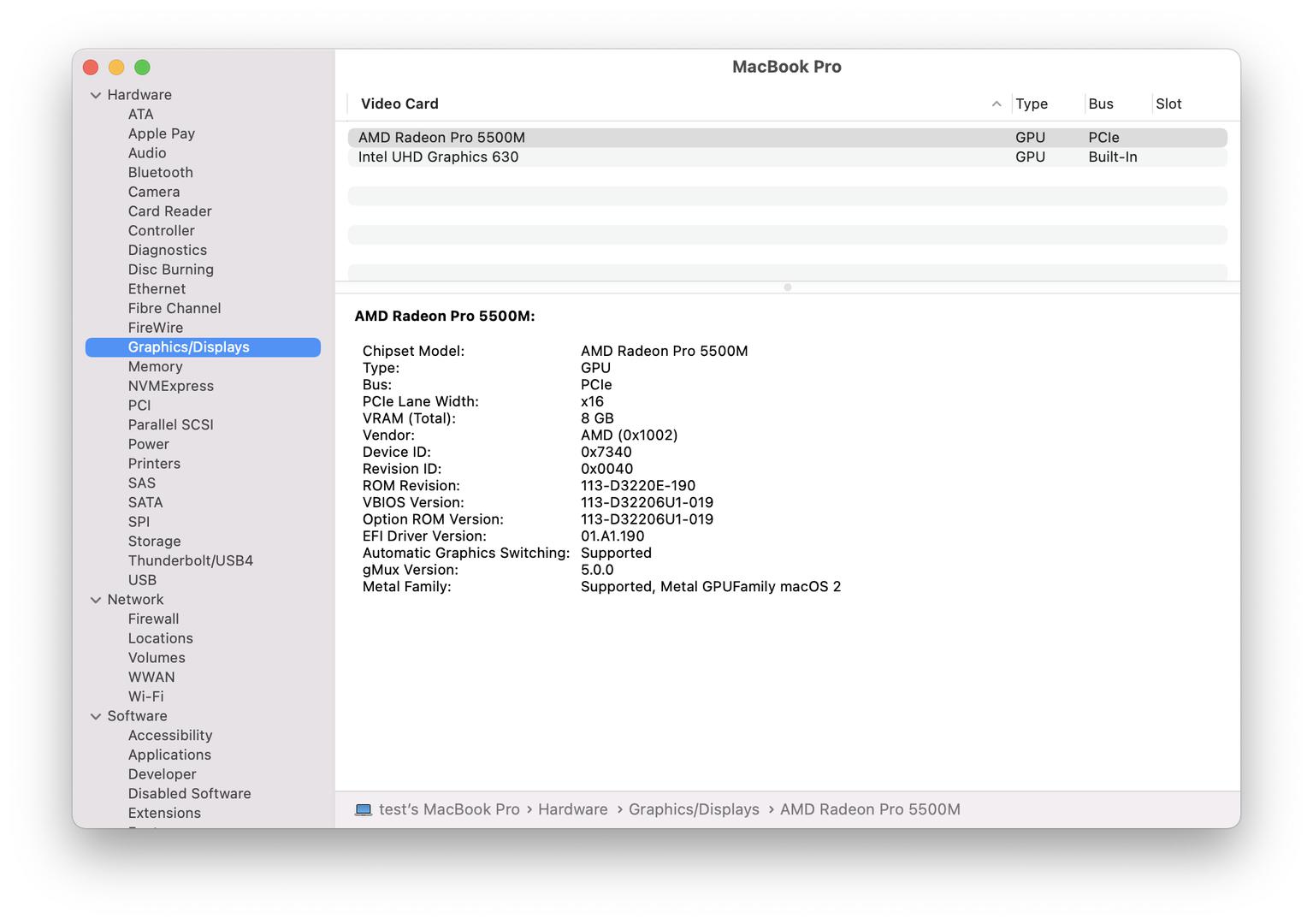Click the laptop icon in the path bar
1313x924 pixels.
pyautogui.click(x=364, y=809)
